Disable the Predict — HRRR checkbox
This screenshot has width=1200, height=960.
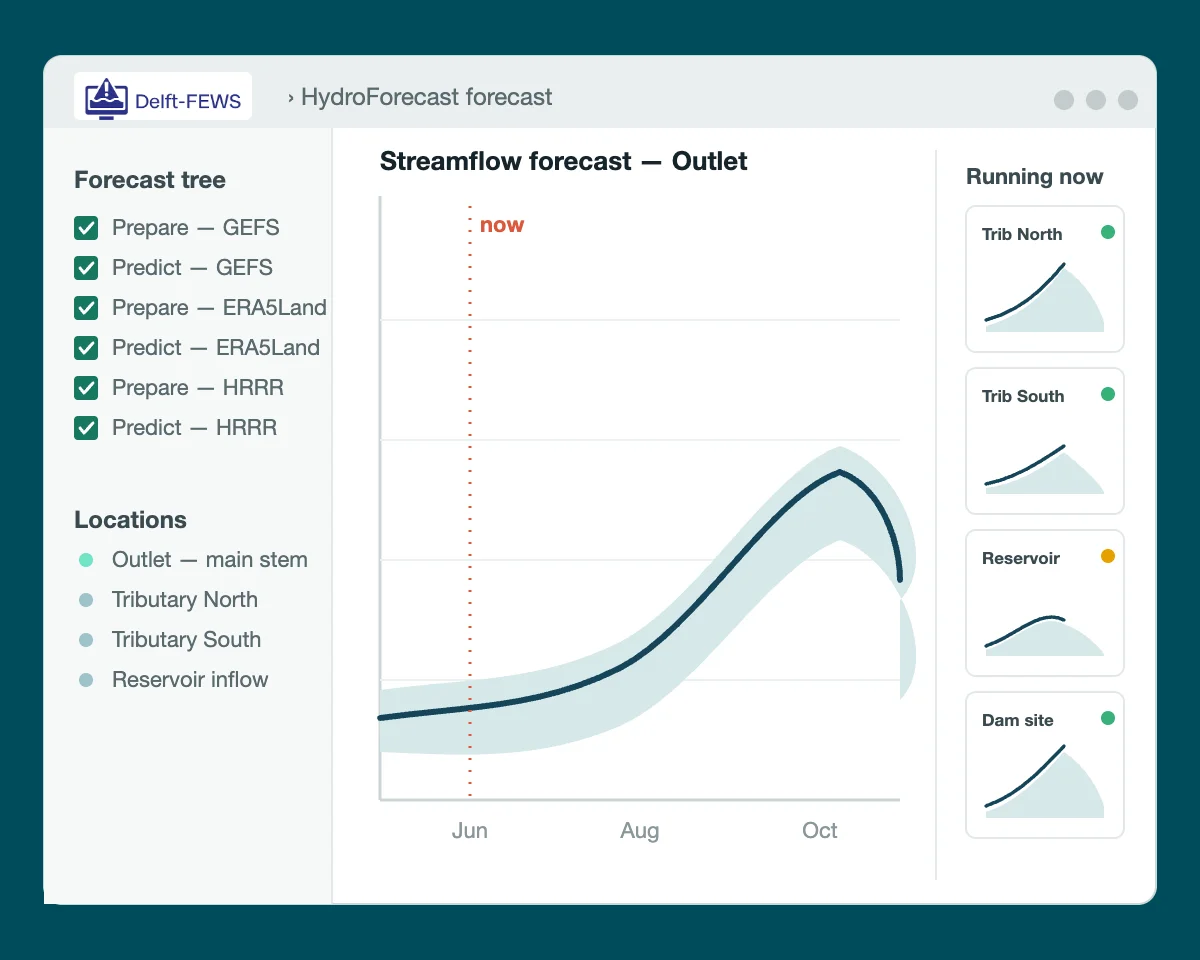pyautogui.click(x=86, y=428)
